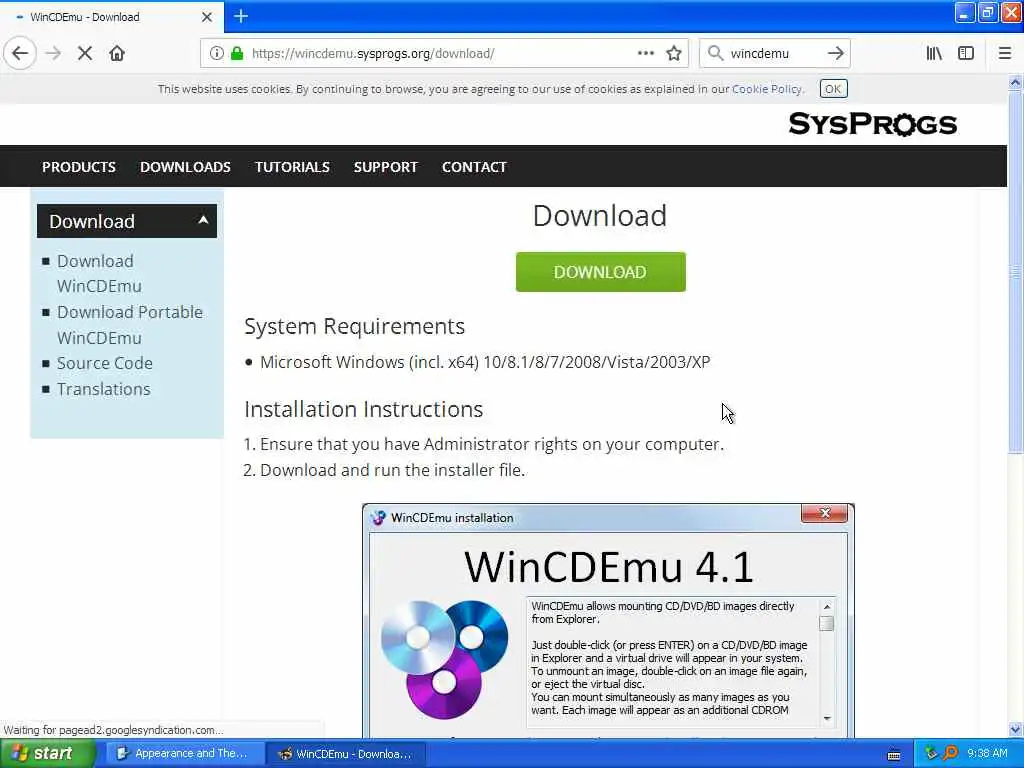Open the Source Code sidebar link
This screenshot has width=1024, height=768.
105,363
